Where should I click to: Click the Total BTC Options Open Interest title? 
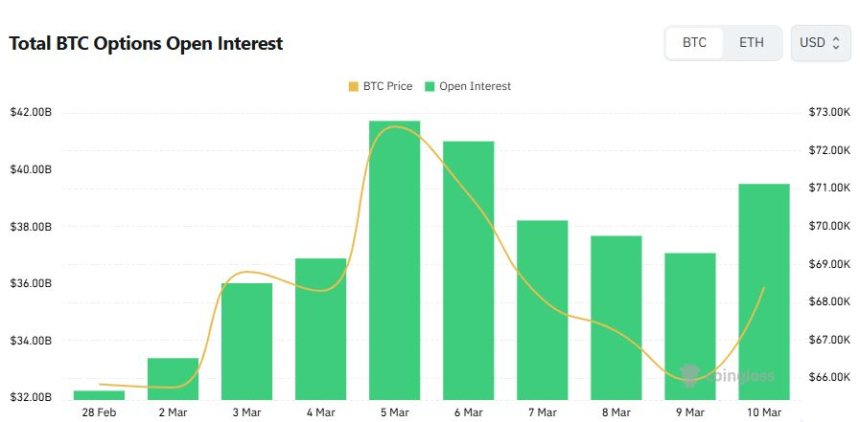[146, 44]
